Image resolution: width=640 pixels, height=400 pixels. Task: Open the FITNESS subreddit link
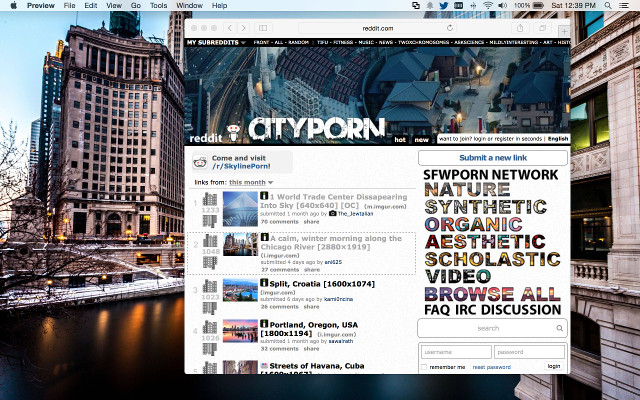click(343, 42)
